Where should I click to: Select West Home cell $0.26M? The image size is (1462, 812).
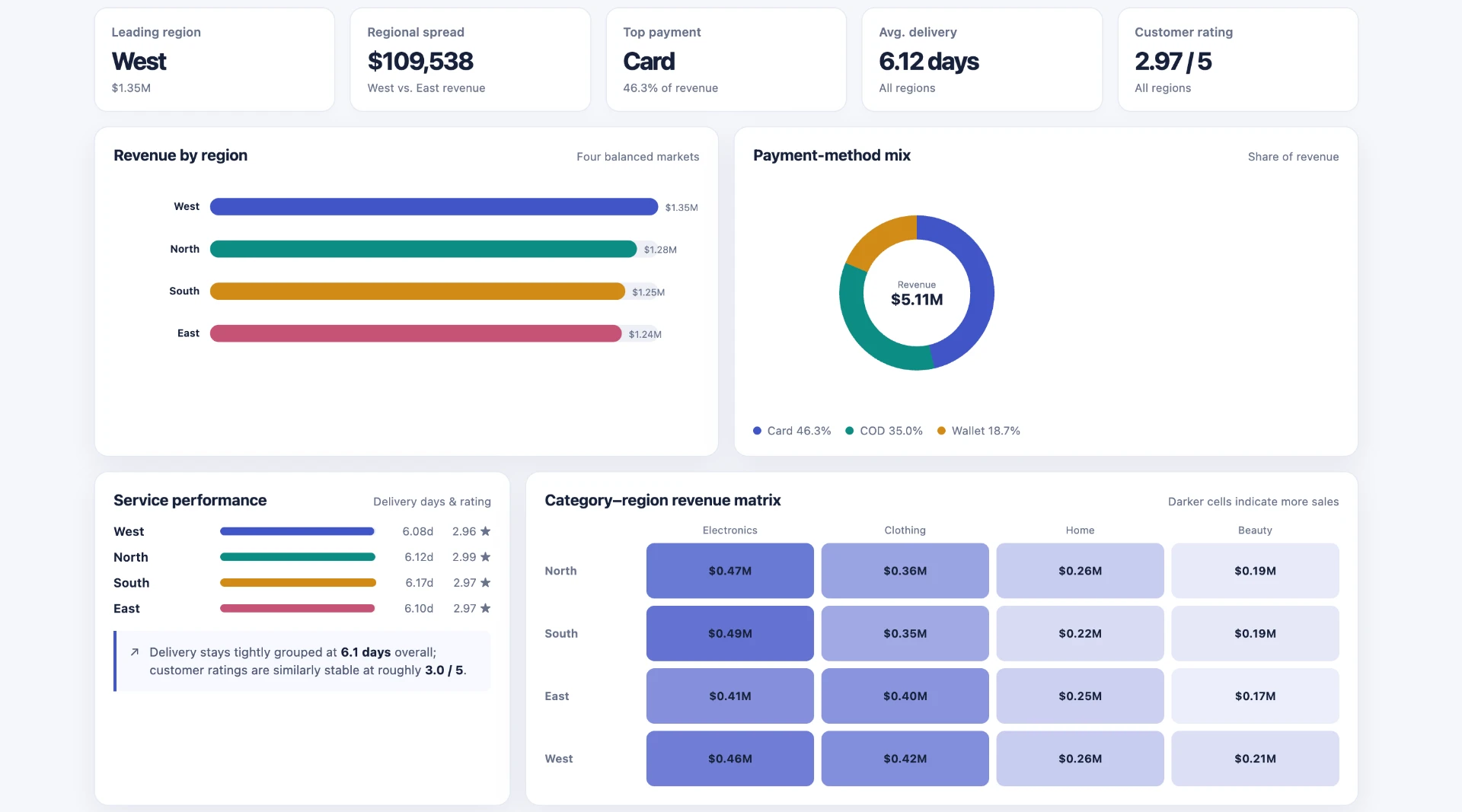point(1080,759)
